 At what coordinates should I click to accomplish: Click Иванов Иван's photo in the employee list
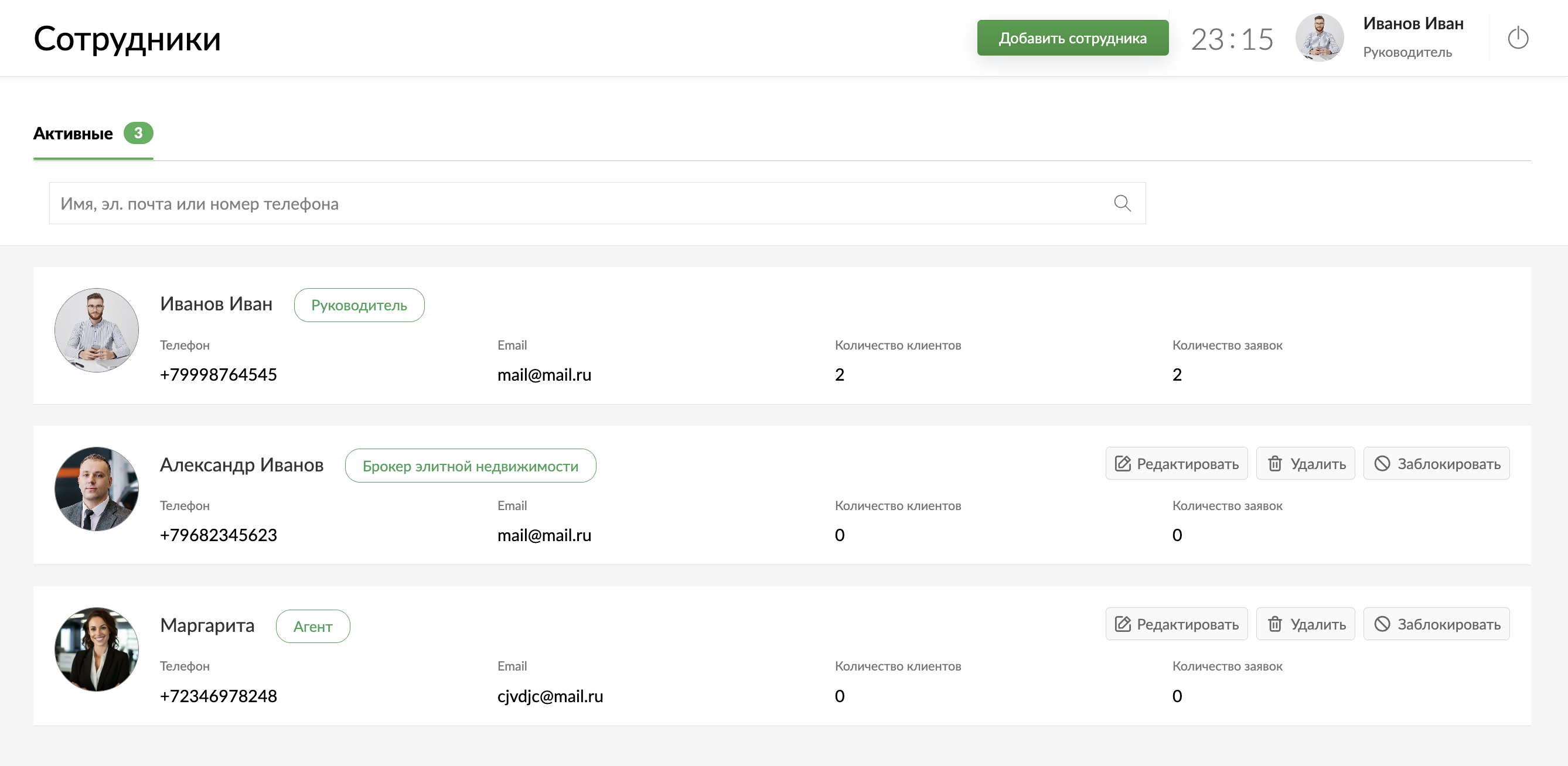click(x=96, y=330)
